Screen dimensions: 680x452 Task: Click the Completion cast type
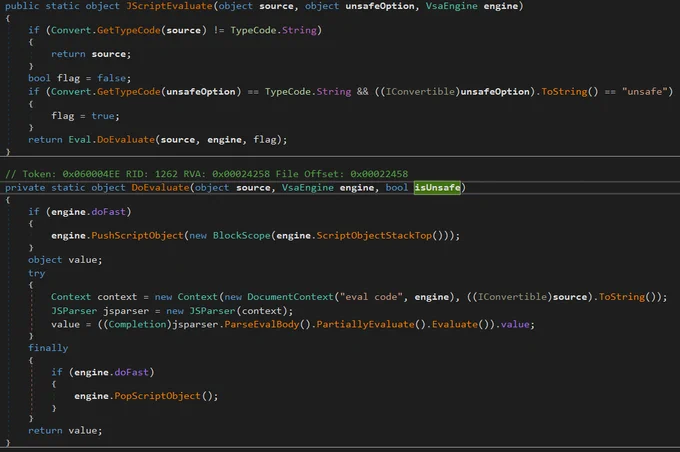(137, 325)
